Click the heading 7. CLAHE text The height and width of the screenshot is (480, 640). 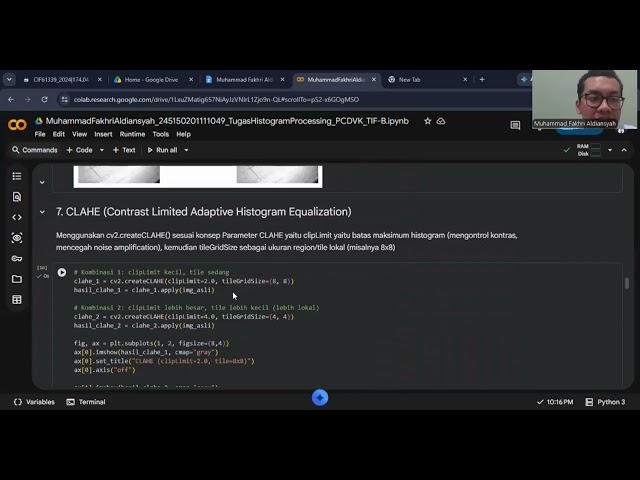pyautogui.click(x=204, y=212)
